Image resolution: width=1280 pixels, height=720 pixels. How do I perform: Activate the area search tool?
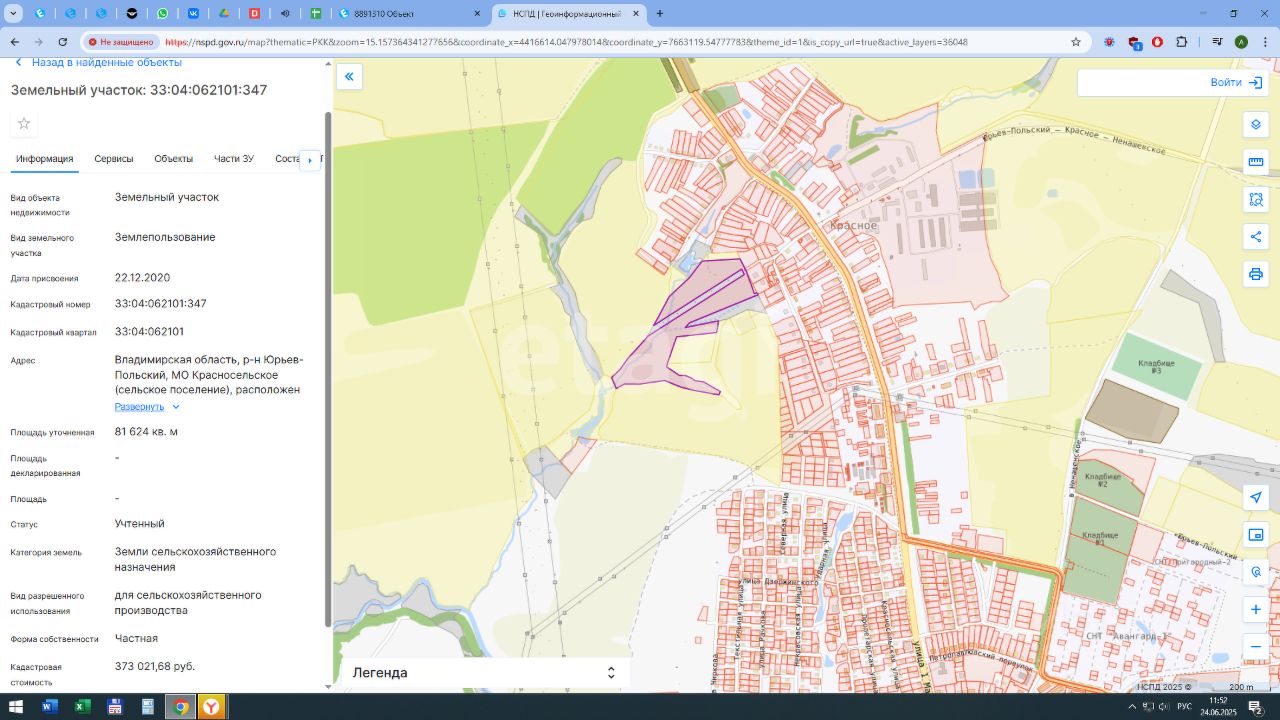click(x=1256, y=199)
